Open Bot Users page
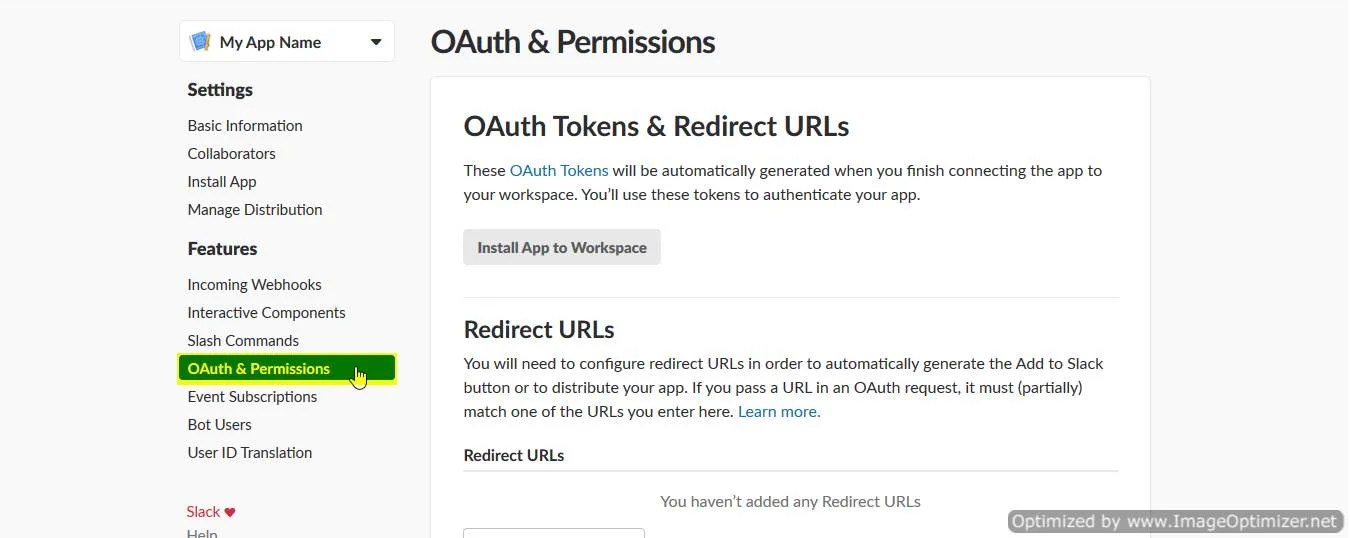Viewport: 1350px width, 538px height. tap(219, 425)
